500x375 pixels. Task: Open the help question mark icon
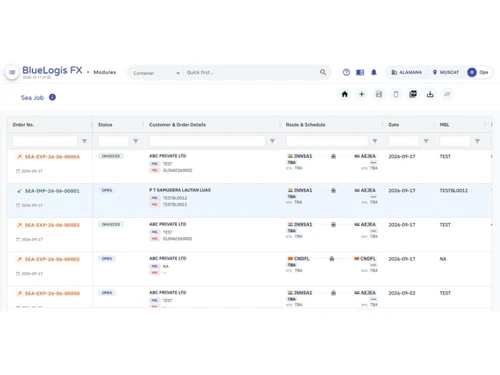point(346,72)
